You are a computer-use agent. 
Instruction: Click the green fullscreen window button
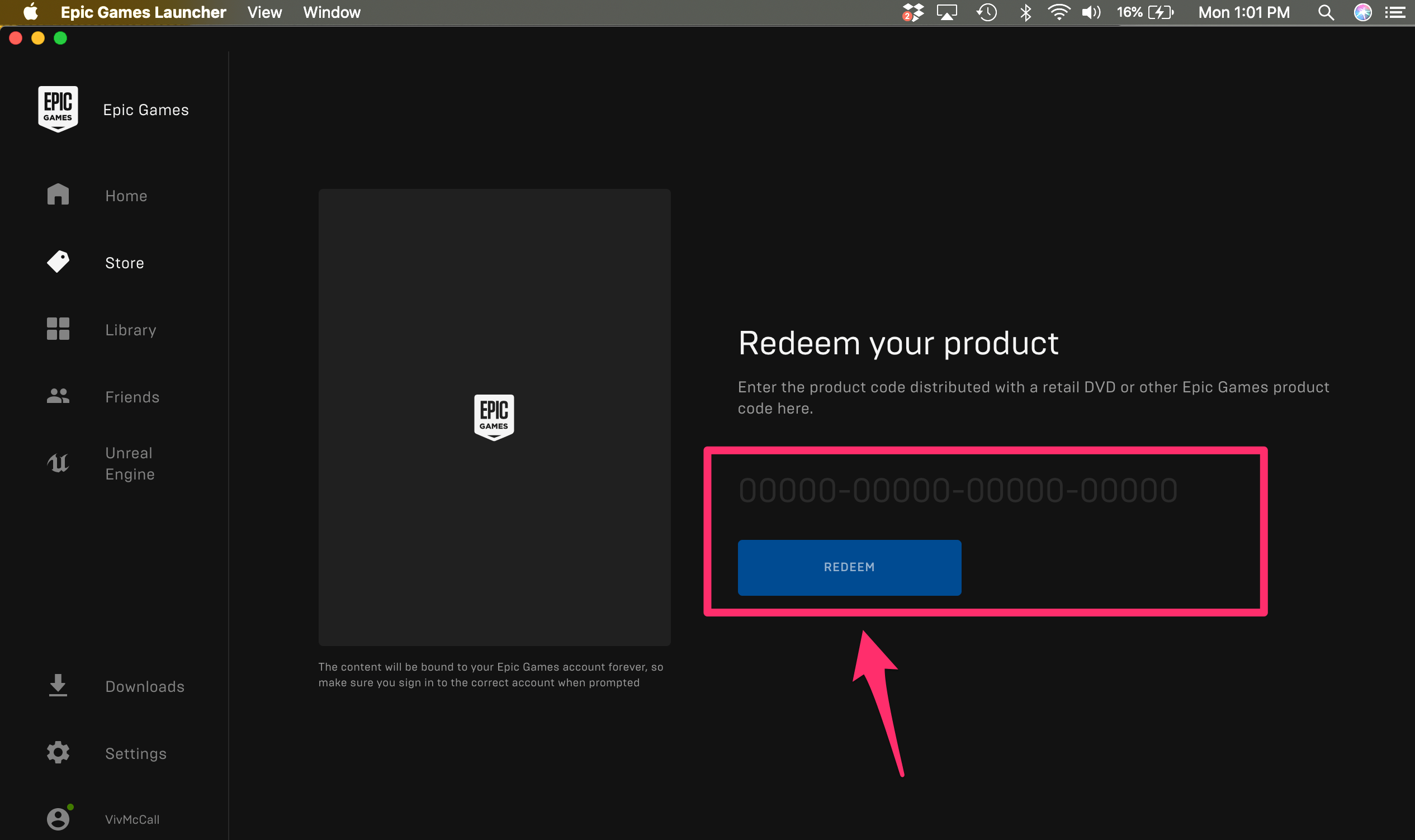60,38
